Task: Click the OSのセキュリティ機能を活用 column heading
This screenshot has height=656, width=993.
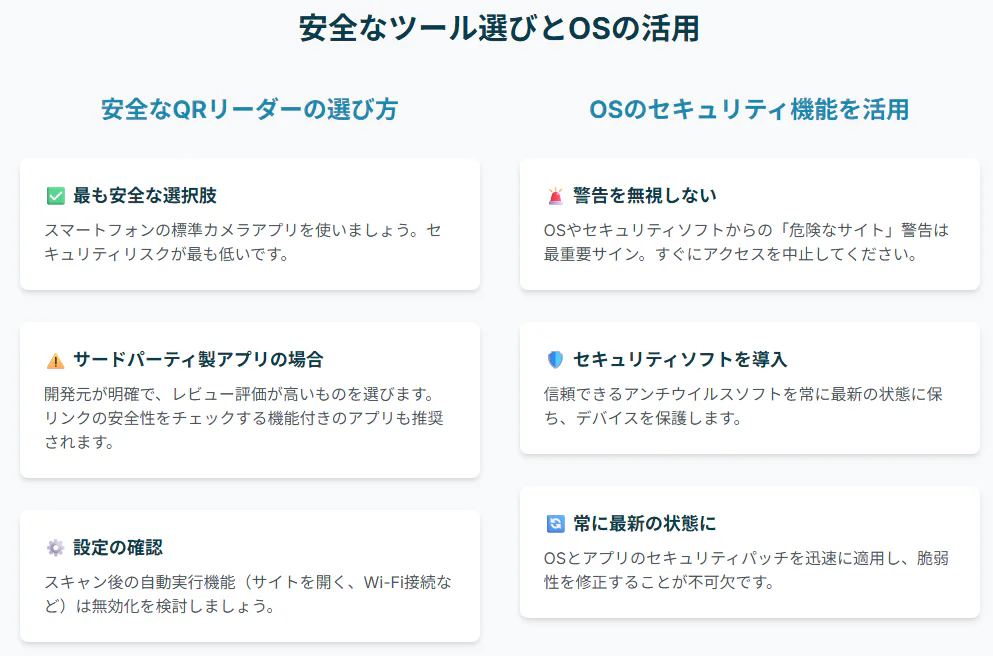Action: point(749,109)
